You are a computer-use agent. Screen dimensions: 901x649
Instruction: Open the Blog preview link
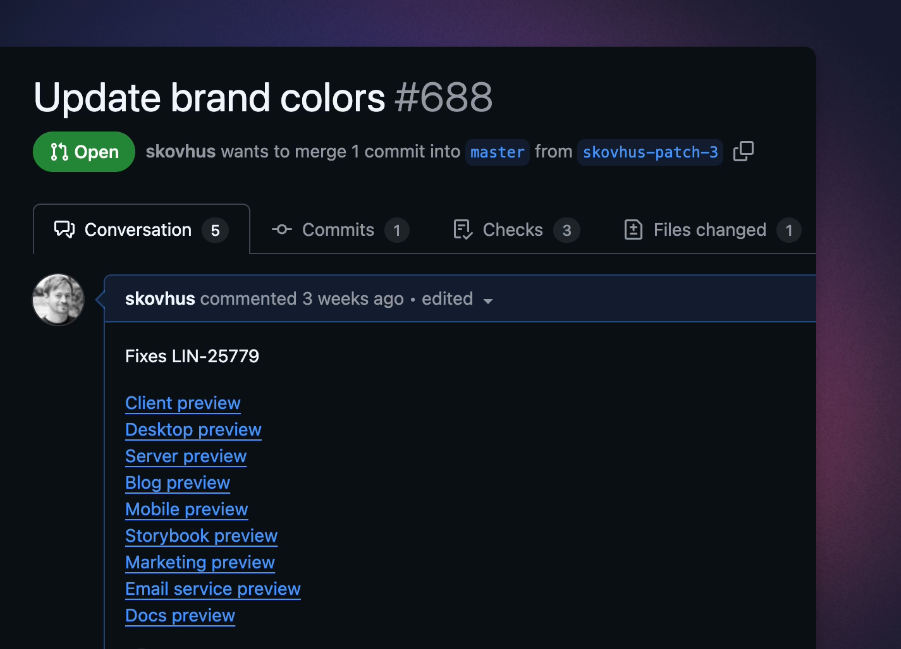(178, 483)
